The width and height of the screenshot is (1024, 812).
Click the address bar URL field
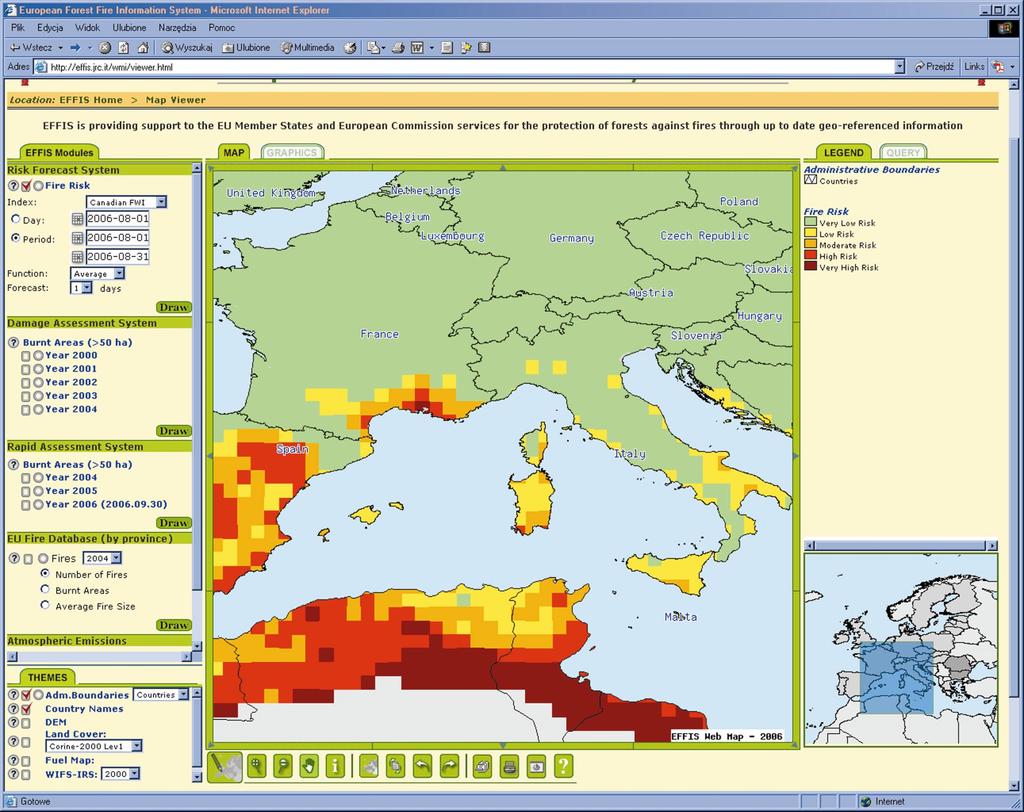(471, 67)
